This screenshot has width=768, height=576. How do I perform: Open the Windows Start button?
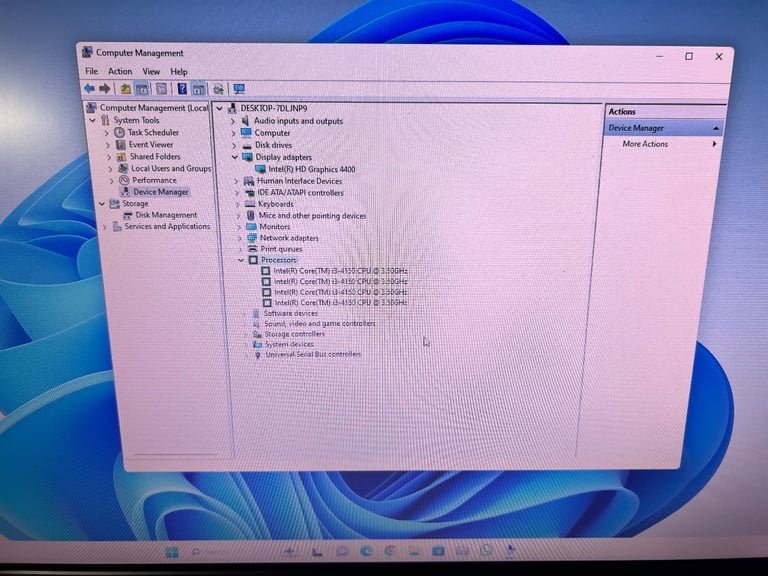click(172, 552)
